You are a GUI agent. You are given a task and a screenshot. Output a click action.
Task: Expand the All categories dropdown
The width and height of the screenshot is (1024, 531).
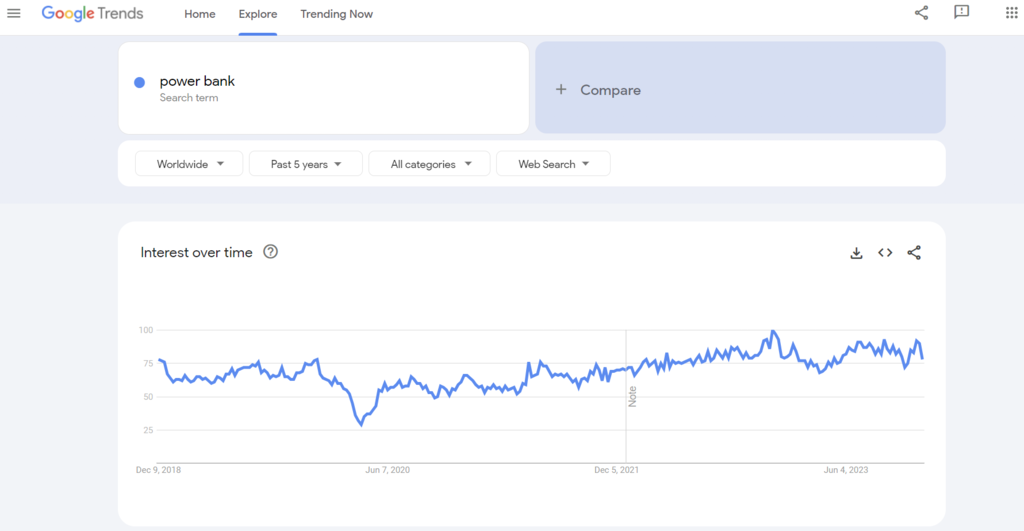pos(429,164)
